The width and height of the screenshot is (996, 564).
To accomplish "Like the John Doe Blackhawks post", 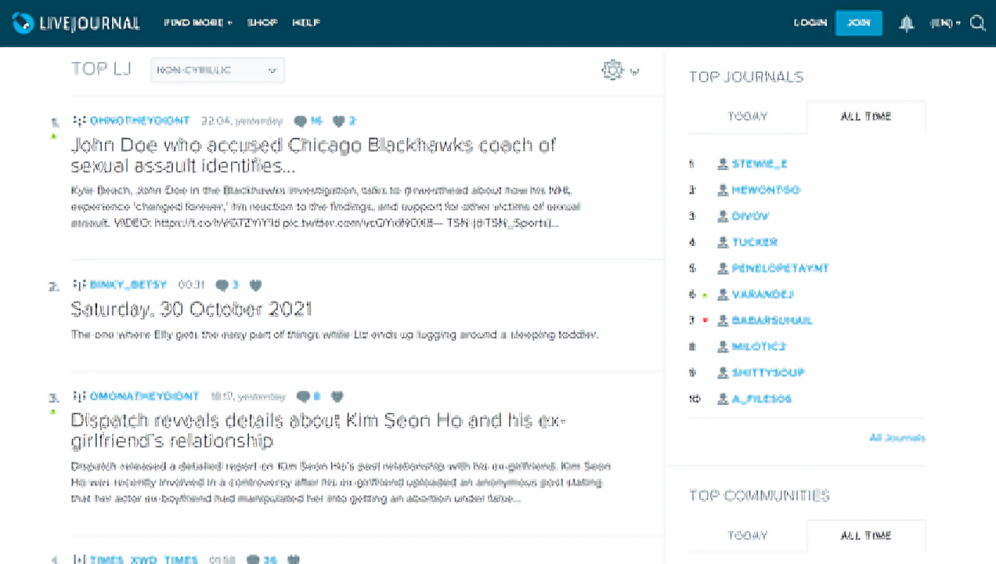I will 339,121.
